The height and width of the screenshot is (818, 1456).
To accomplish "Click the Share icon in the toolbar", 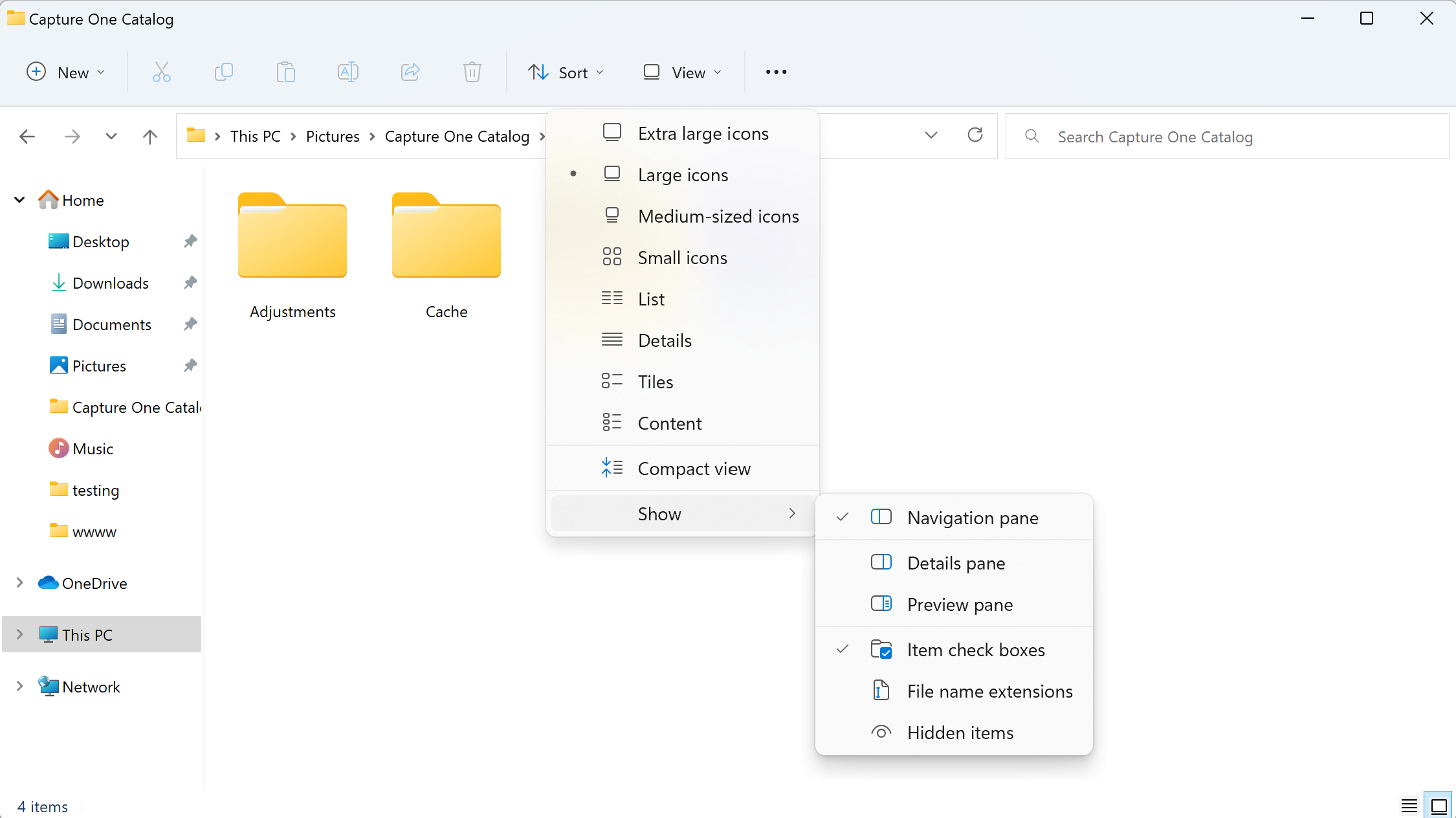I will pyautogui.click(x=410, y=72).
